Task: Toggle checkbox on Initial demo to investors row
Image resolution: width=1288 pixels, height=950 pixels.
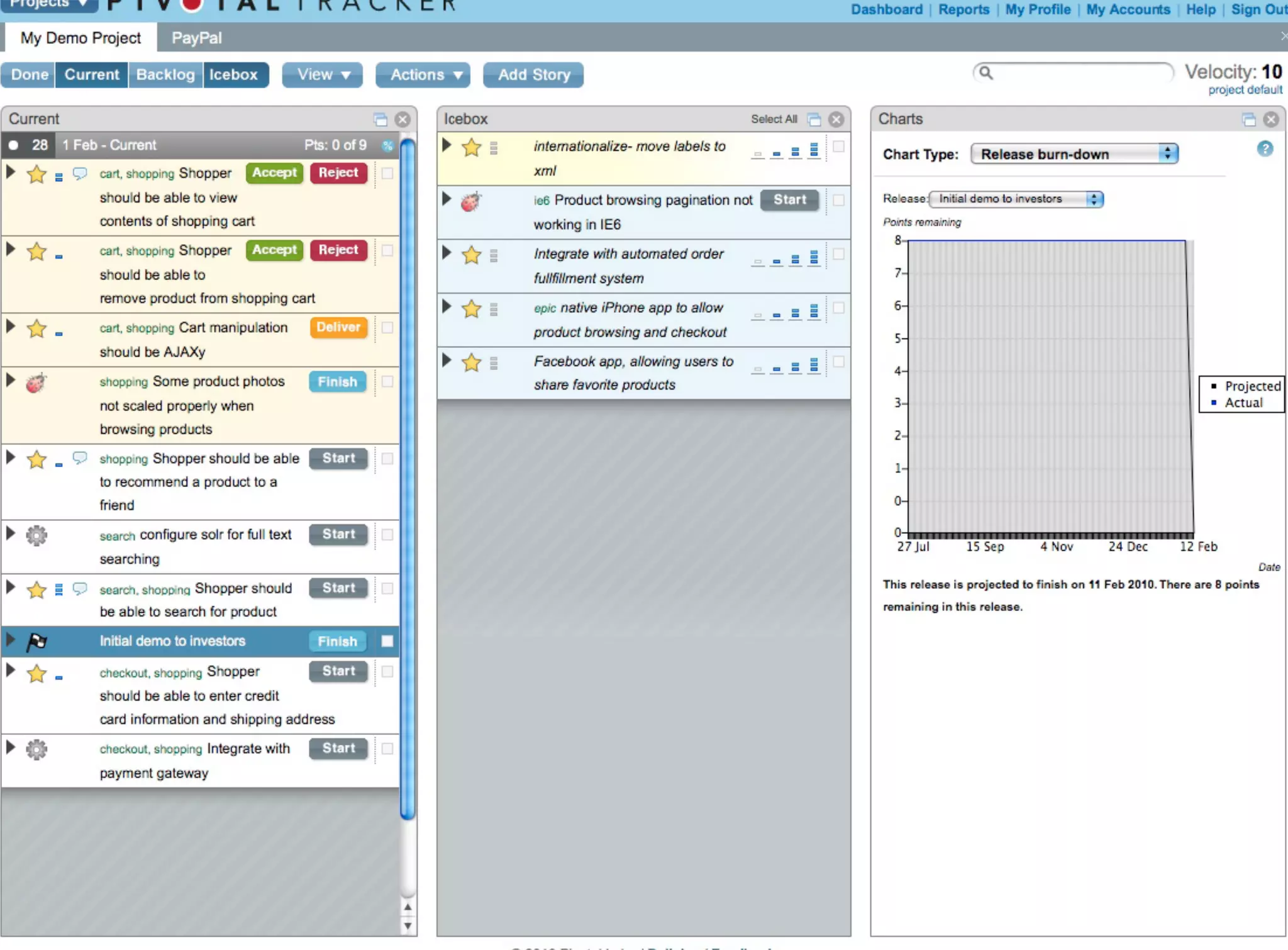Action: (387, 641)
